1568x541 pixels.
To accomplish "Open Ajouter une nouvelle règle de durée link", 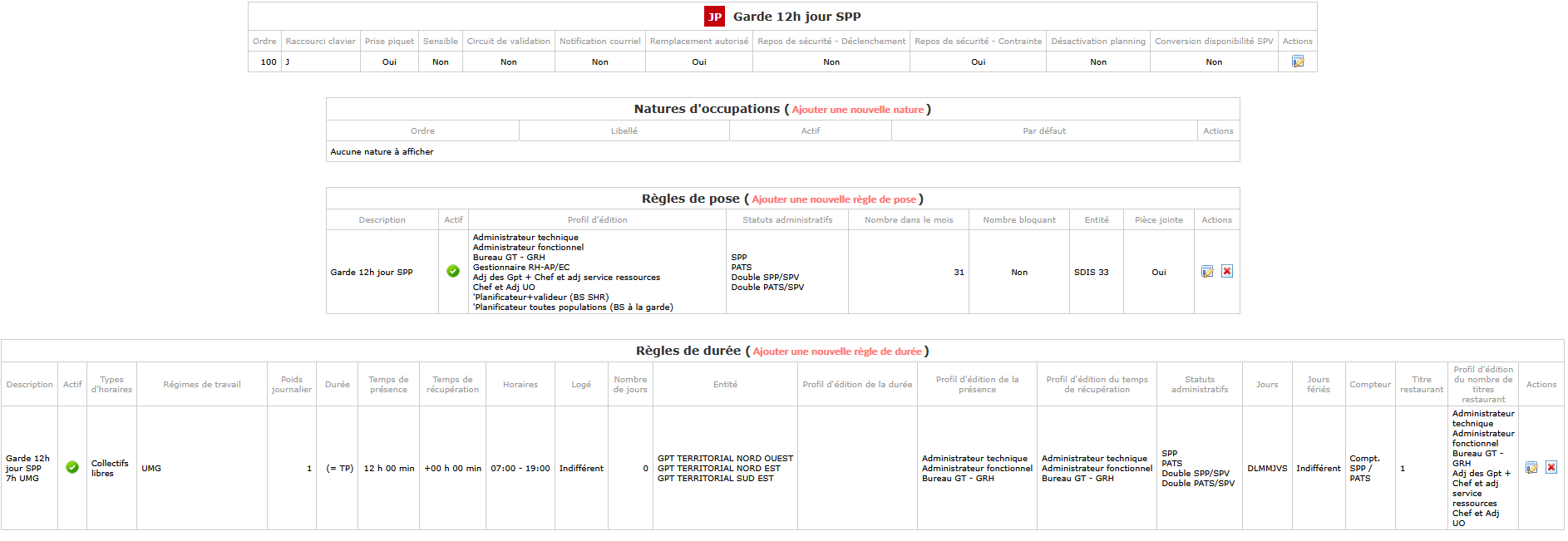I will click(x=837, y=352).
